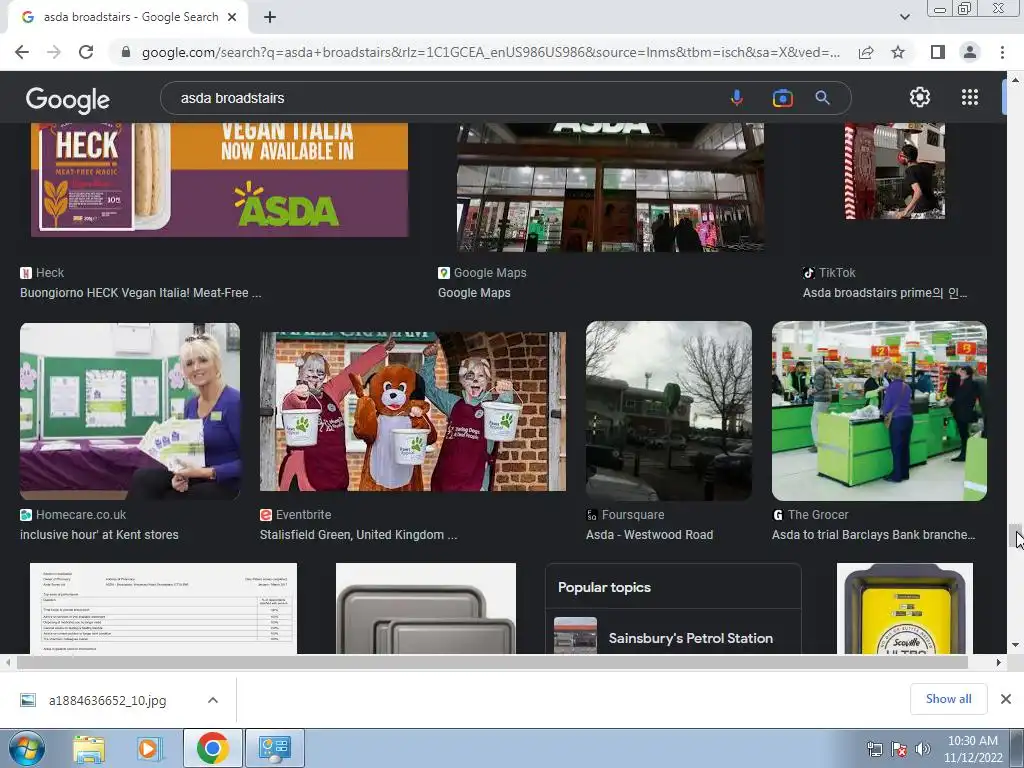1024x768 pixels.
Task: Open the baking trays image thumbnail
Action: [426, 609]
